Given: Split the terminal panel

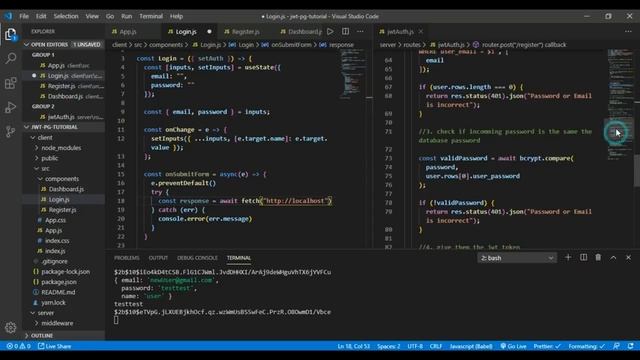Looking at the screenshot, I should 583,258.
